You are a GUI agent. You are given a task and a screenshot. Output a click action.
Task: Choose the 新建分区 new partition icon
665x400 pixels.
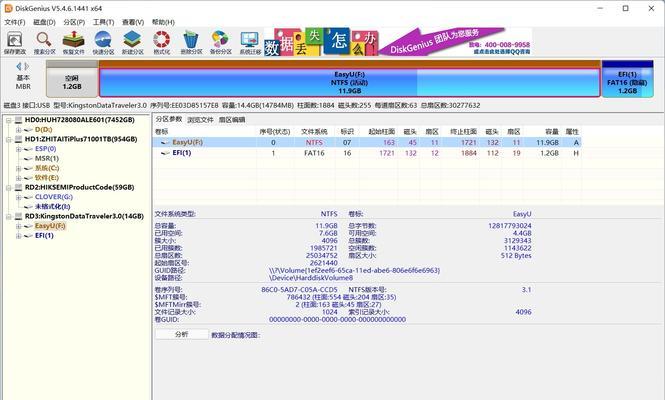pos(132,42)
